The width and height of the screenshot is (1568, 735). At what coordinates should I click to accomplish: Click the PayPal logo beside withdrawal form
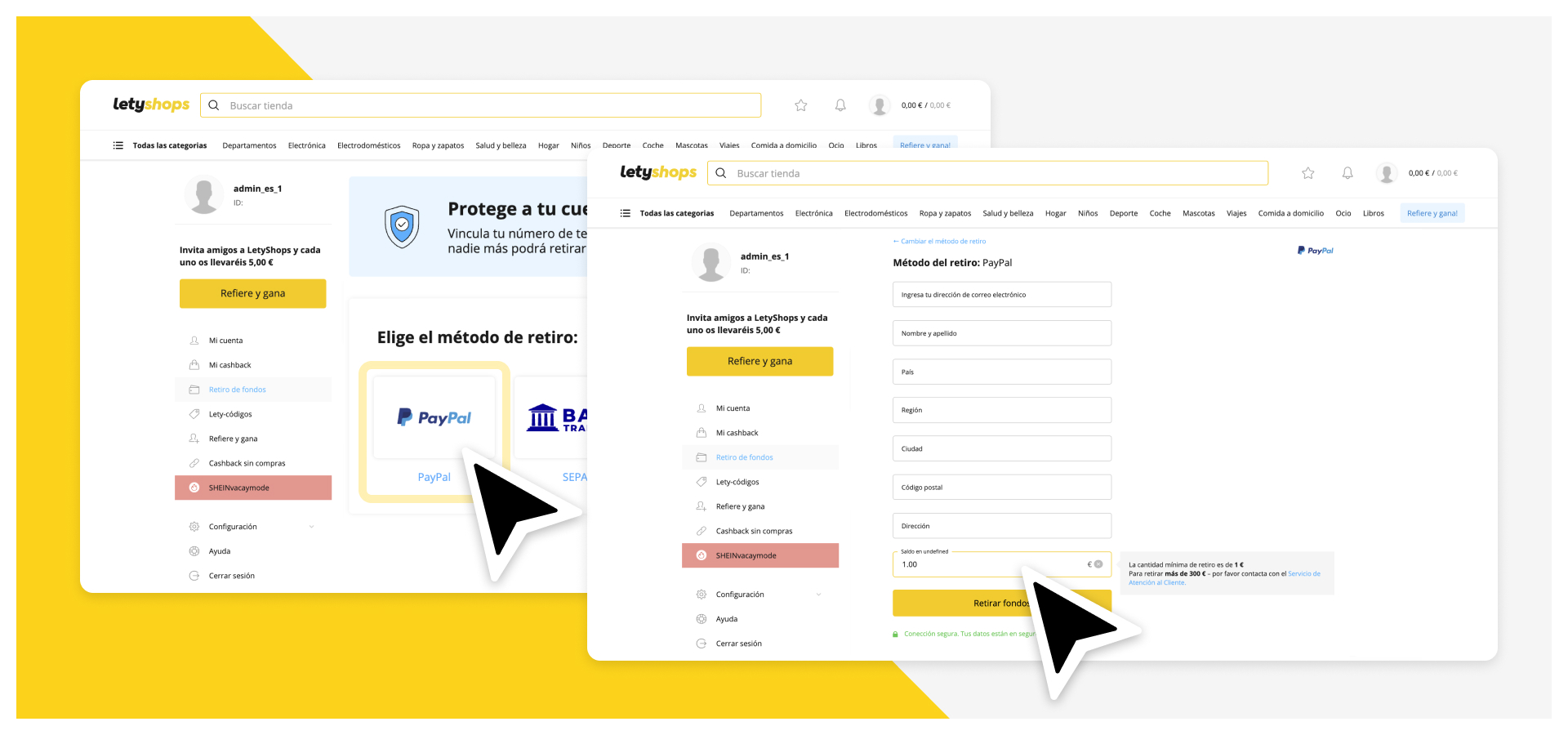pos(1315,251)
